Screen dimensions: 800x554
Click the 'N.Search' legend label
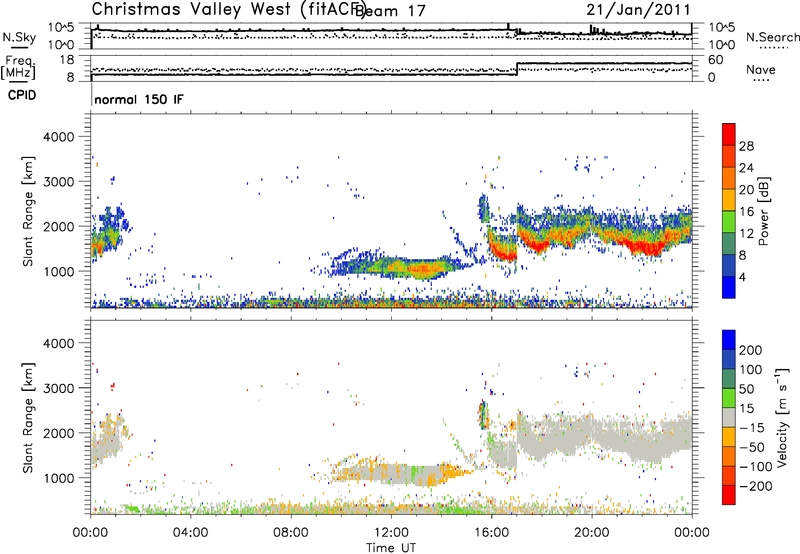click(772, 37)
